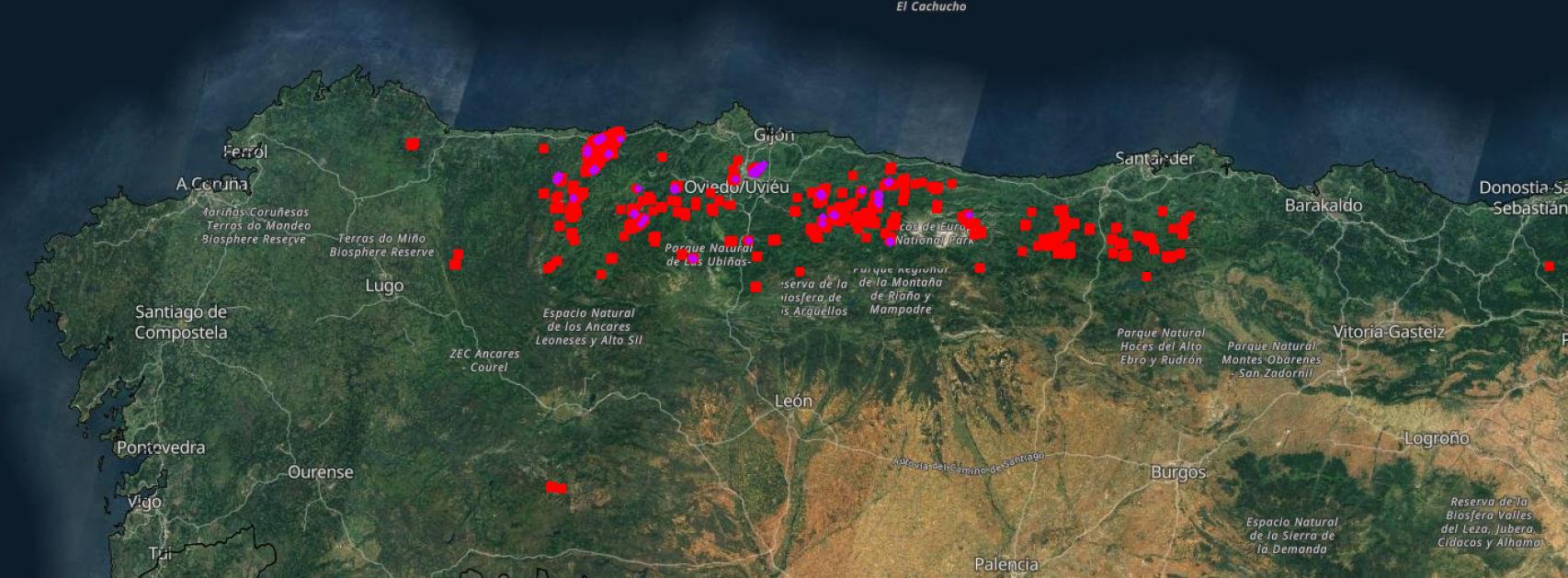
Task: Click the Gijón city label
Action: (774, 136)
